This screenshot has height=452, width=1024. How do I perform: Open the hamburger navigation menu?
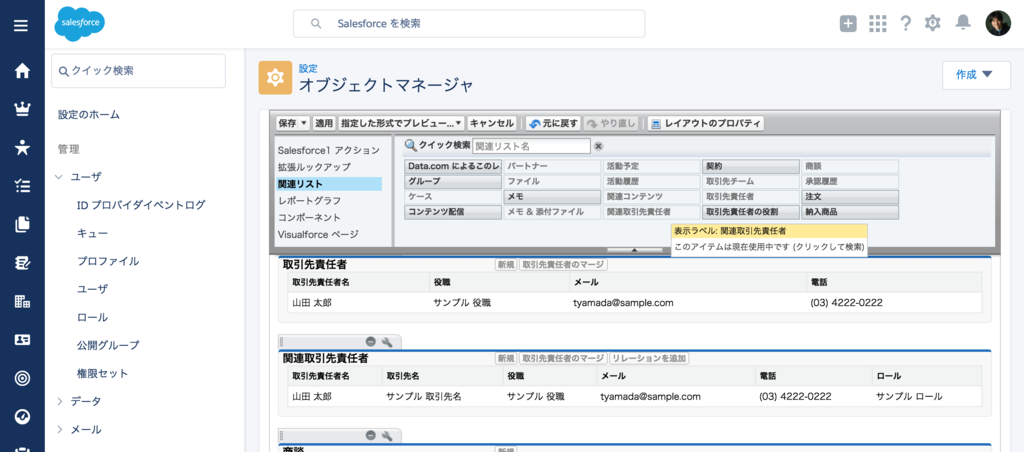[22, 25]
